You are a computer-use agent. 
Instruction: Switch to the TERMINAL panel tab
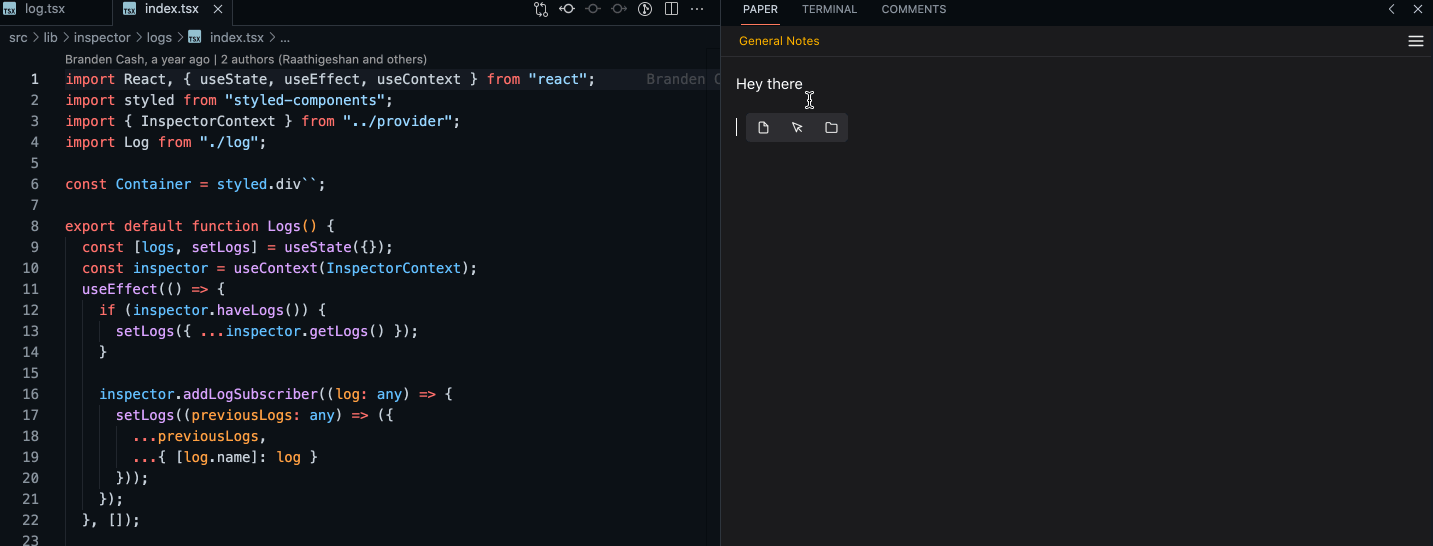pos(829,9)
